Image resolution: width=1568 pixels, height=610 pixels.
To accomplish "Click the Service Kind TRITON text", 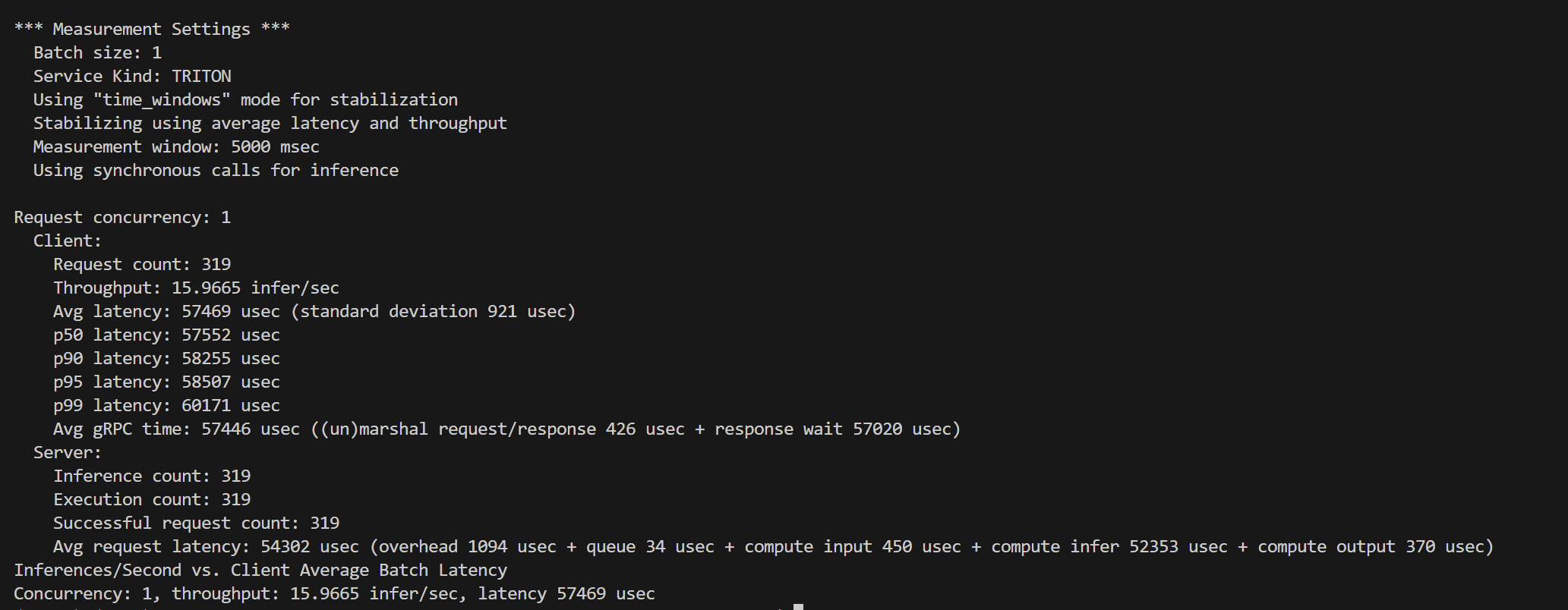I will 132,77.
